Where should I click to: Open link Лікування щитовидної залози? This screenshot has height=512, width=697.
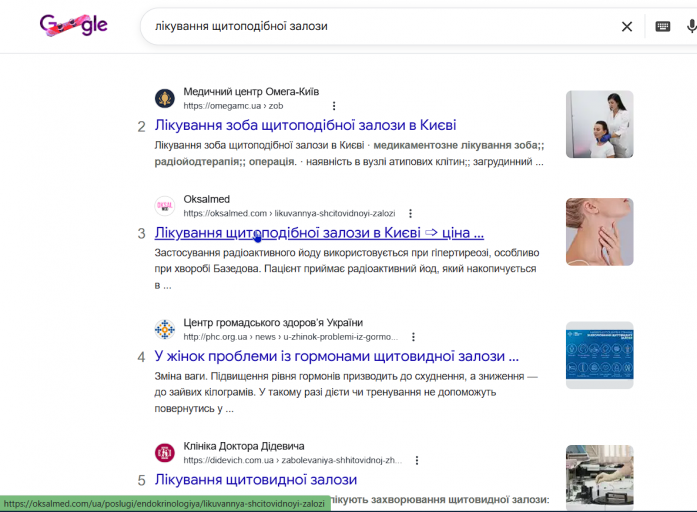(x=256, y=480)
